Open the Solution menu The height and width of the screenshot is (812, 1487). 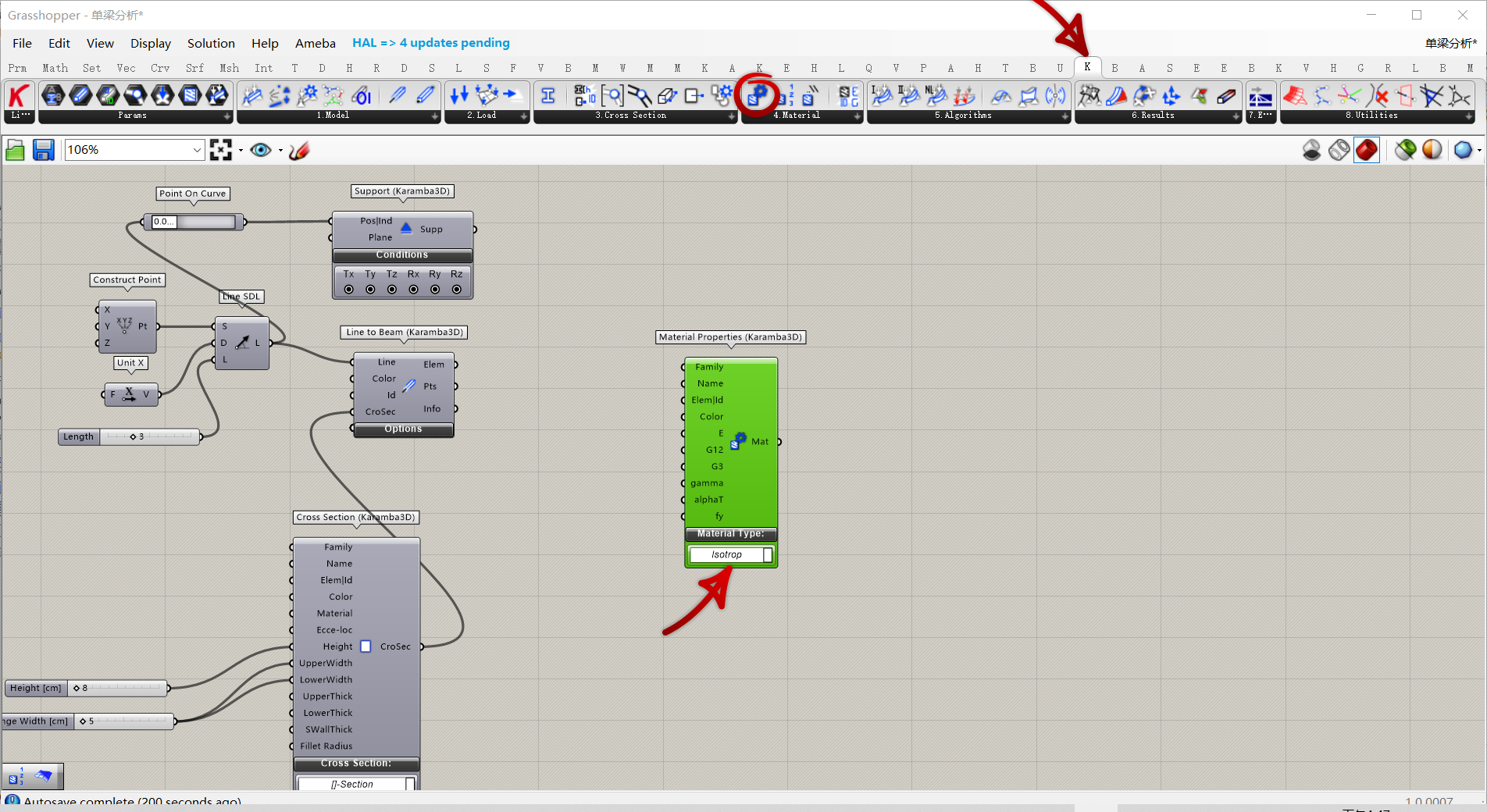pos(211,43)
